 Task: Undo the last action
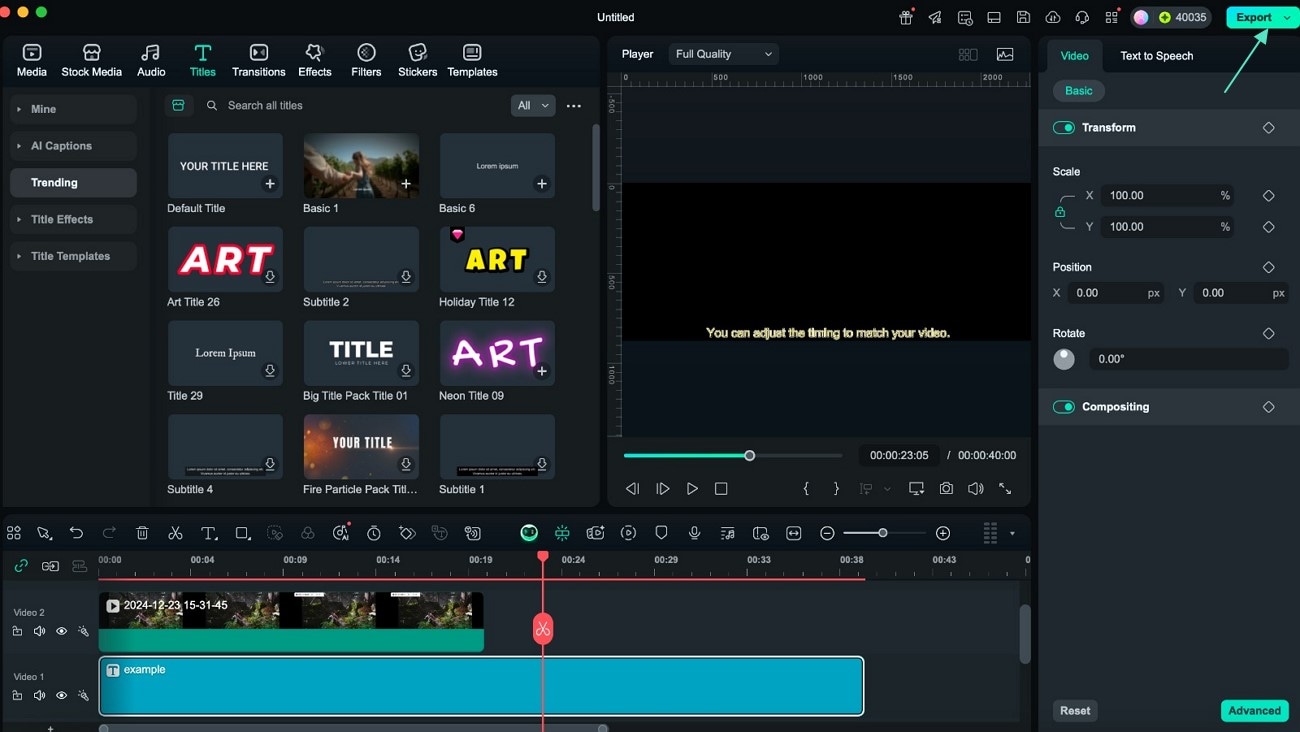coord(76,534)
